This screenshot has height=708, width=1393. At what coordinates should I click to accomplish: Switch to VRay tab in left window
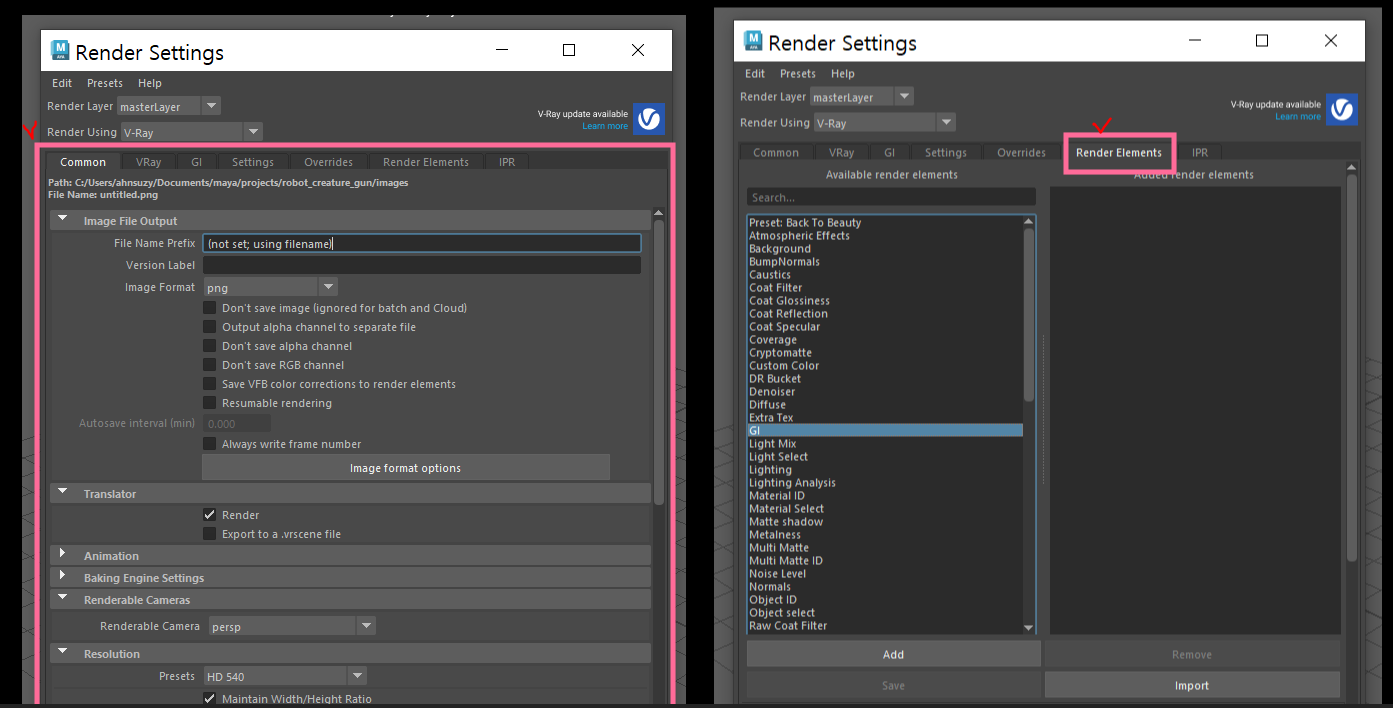(x=149, y=162)
